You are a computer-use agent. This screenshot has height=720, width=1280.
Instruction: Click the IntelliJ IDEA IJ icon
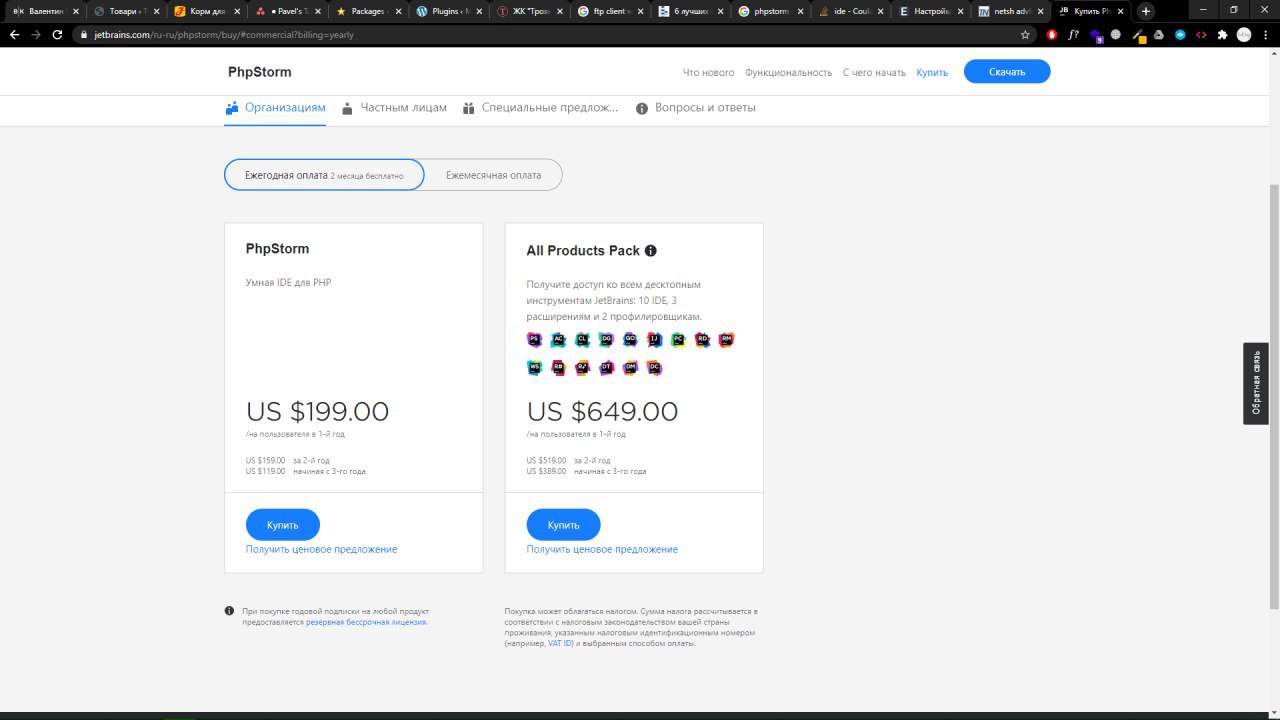coord(654,340)
